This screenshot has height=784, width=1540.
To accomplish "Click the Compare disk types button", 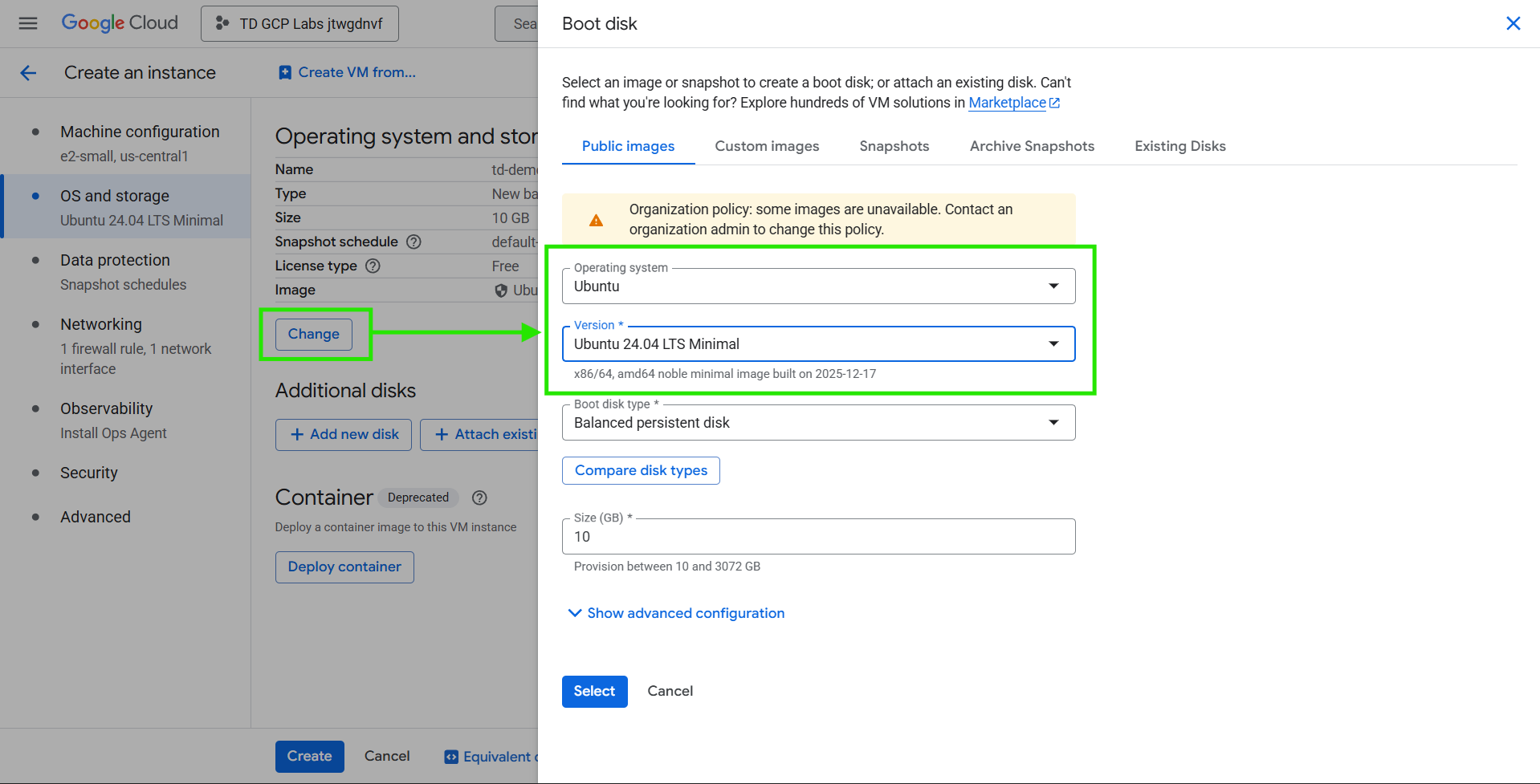I will point(641,470).
